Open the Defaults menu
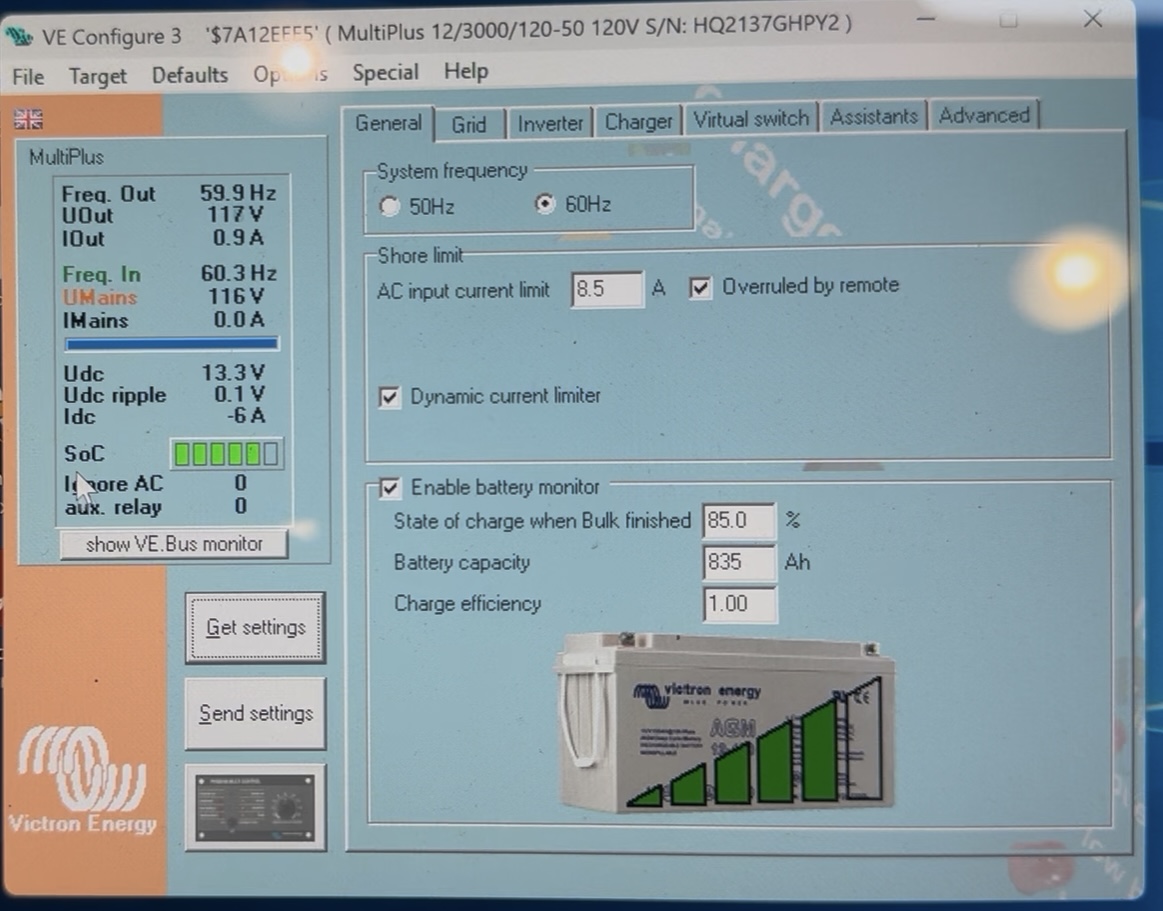 [189, 75]
